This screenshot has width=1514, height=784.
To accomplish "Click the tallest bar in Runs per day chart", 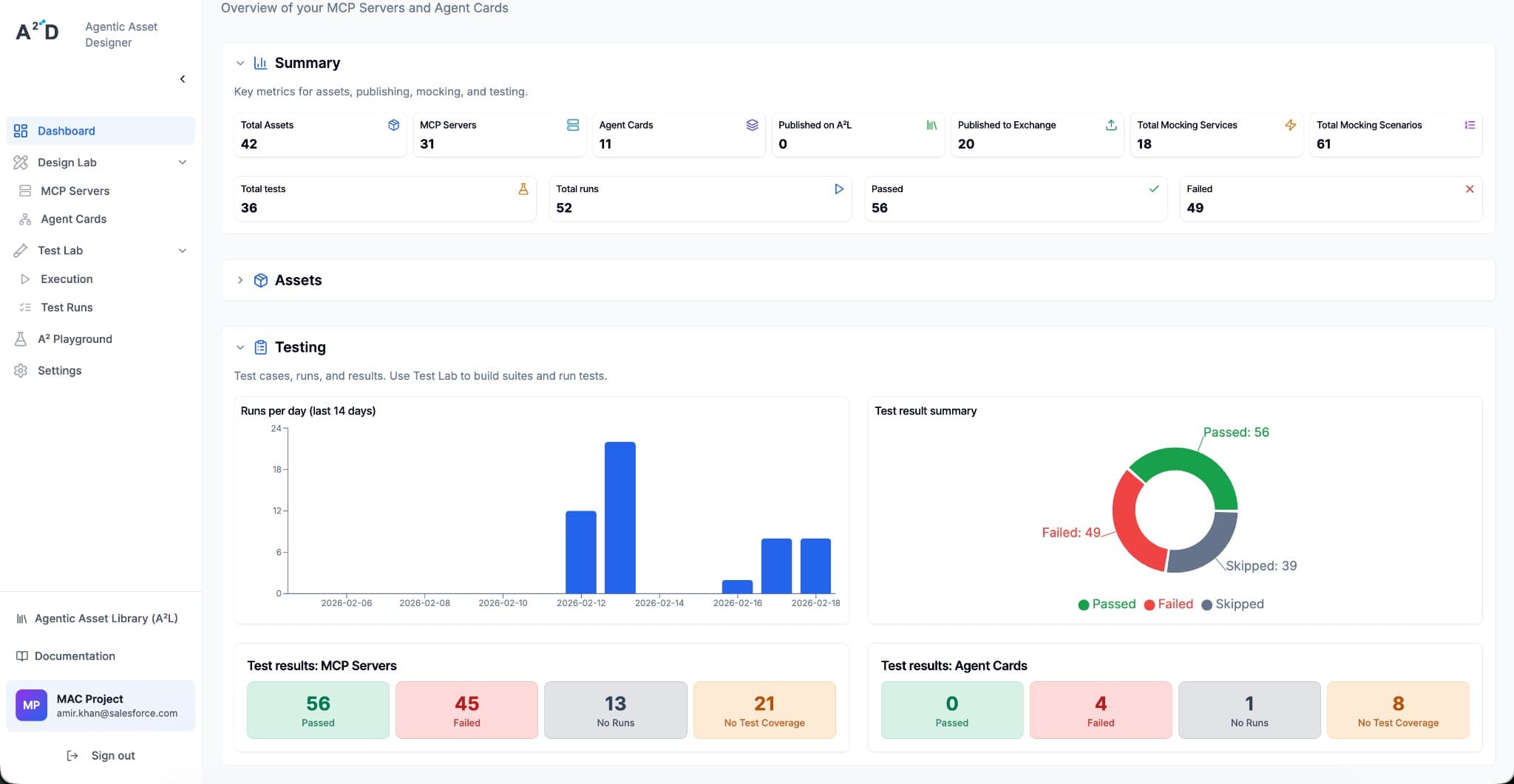I will click(x=619, y=517).
